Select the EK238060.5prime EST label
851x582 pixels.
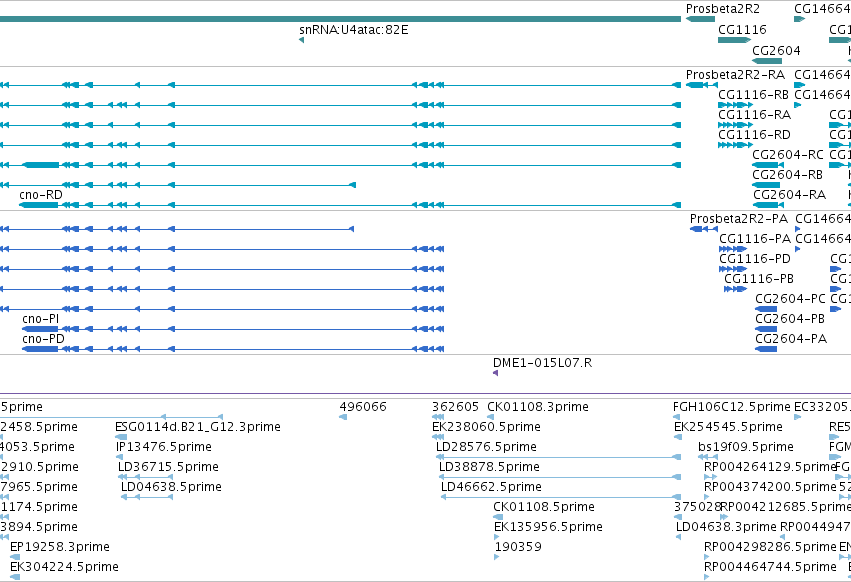pyautogui.click(x=486, y=427)
